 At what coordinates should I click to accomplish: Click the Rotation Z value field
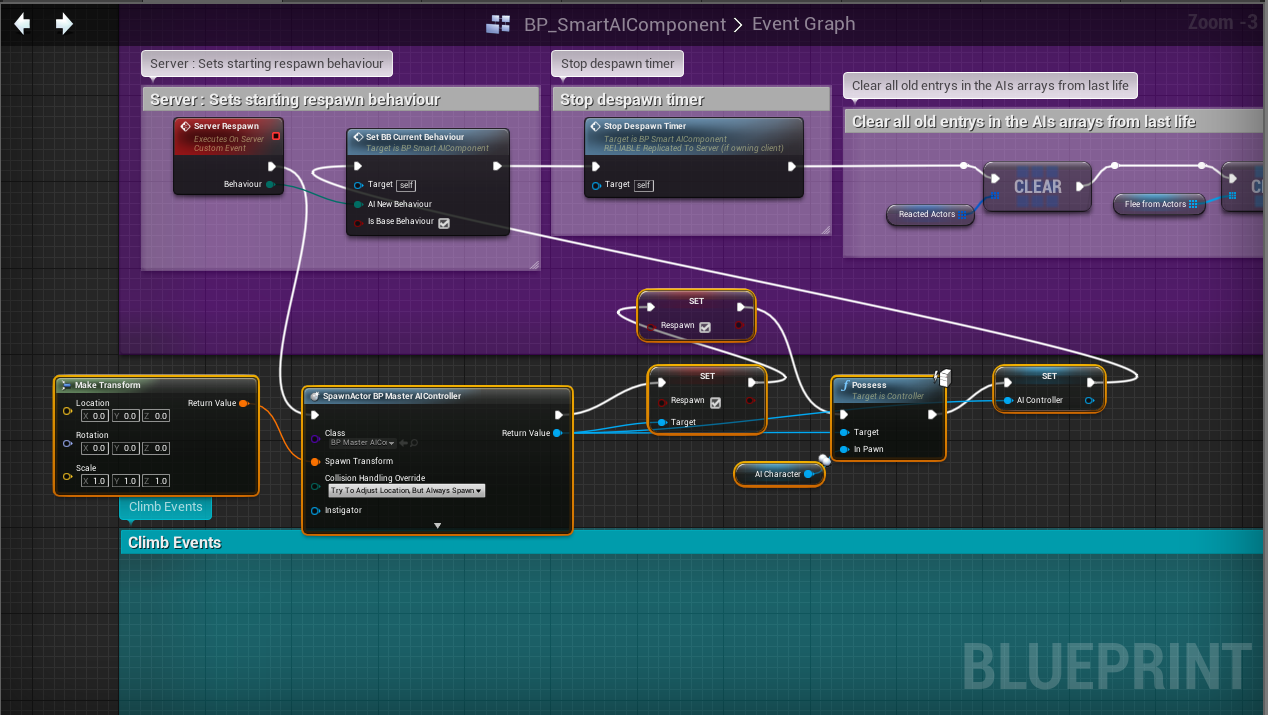tap(156, 448)
